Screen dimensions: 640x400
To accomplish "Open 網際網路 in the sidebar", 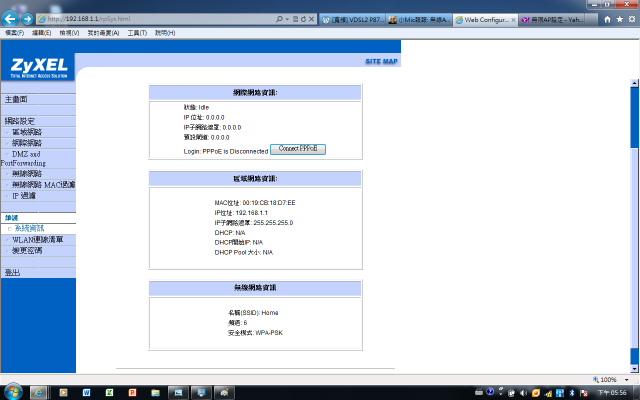I will click(27, 143).
